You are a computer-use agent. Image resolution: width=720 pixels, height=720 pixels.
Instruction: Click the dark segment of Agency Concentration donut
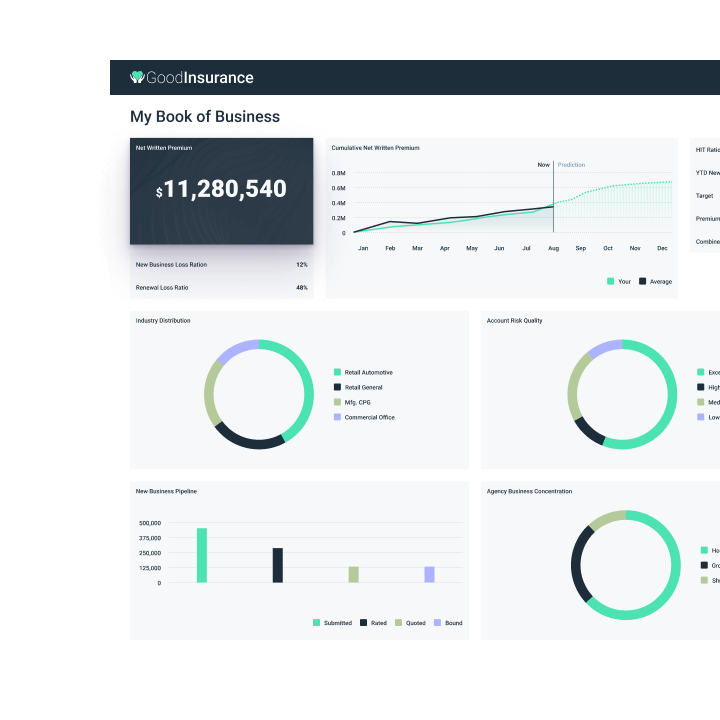pyautogui.click(x=578, y=565)
